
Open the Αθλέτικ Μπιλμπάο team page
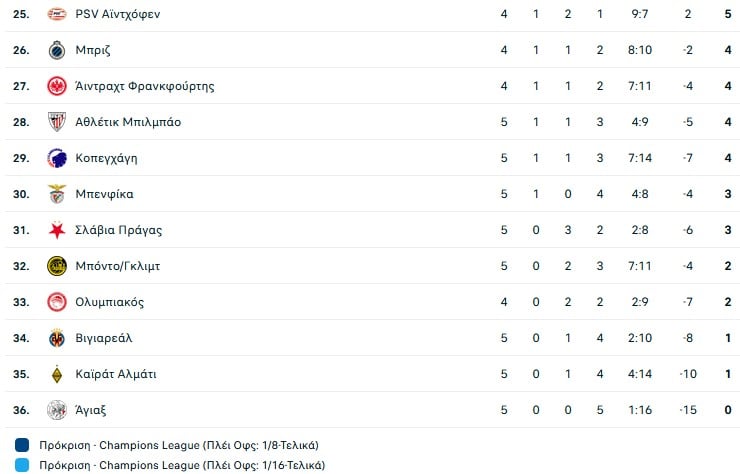point(128,123)
